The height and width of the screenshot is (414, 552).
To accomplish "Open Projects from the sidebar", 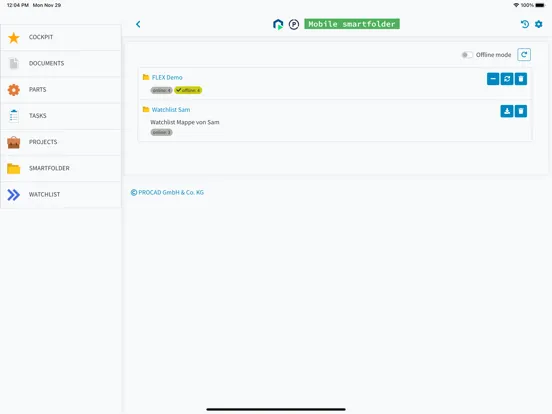I will pyautogui.click(x=61, y=142).
